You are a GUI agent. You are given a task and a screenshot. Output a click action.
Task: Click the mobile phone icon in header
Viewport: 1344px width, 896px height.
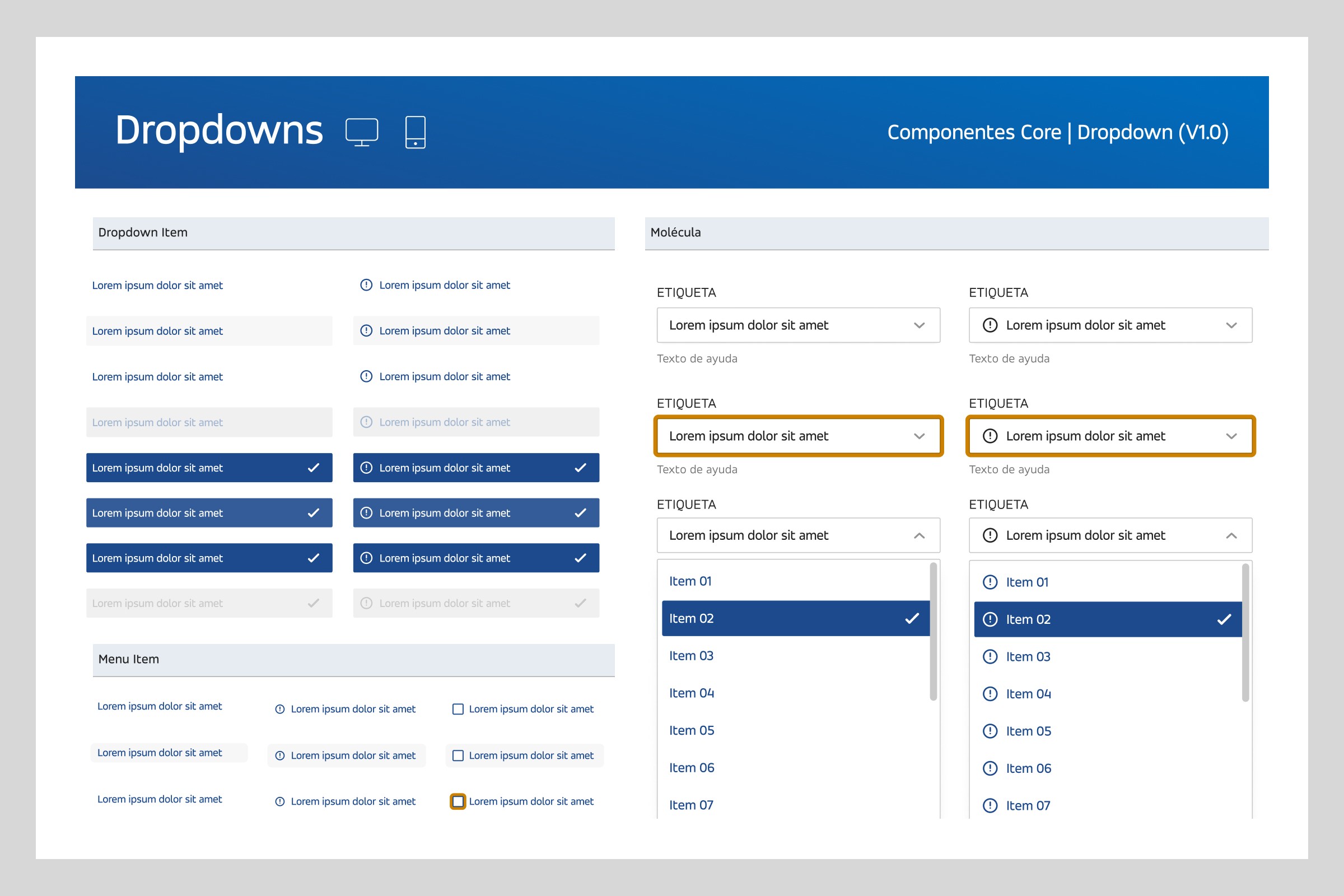pos(415,132)
